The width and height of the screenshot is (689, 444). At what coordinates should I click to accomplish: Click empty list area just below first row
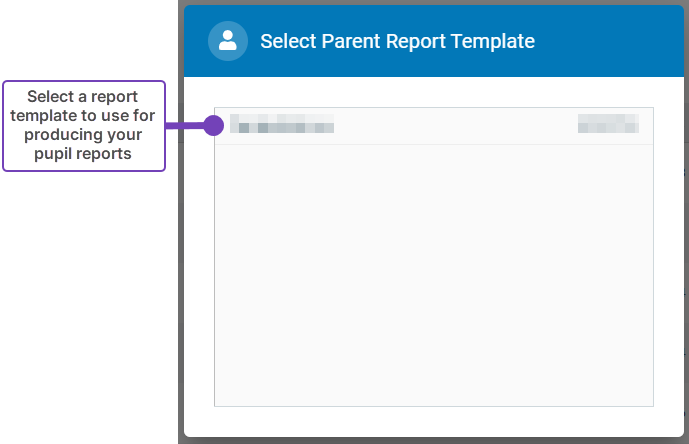click(x=433, y=160)
